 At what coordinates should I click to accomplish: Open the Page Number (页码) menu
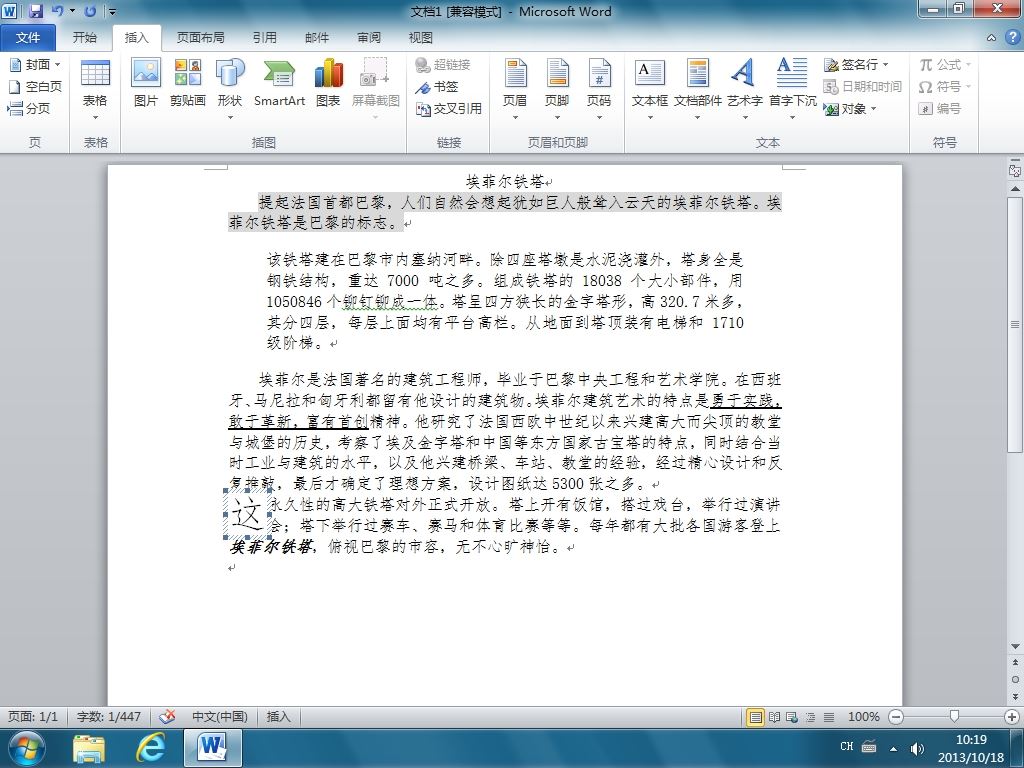(599, 90)
